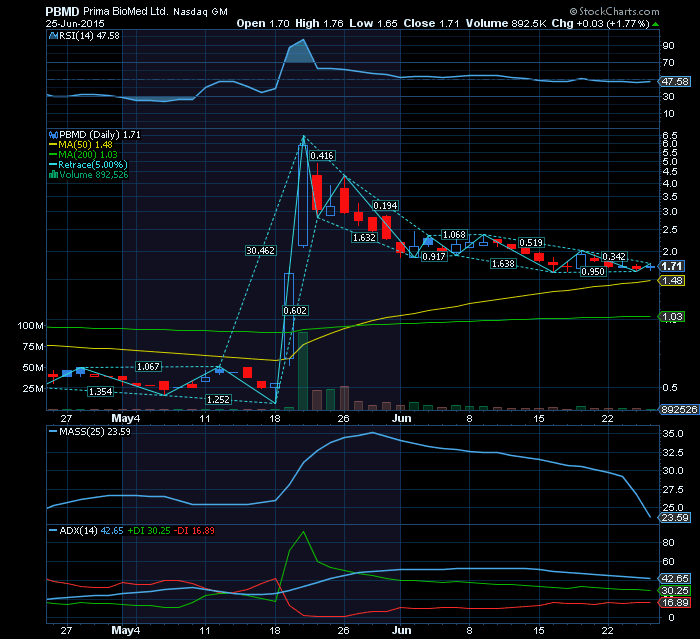Click the 0.194 retrace label
The image size is (700, 639).
click(385, 206)
